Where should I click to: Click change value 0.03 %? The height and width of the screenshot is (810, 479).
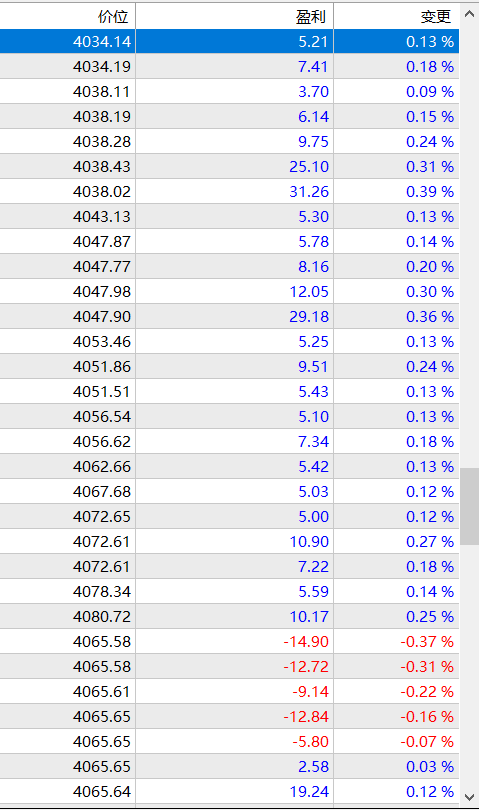[430, 767]
